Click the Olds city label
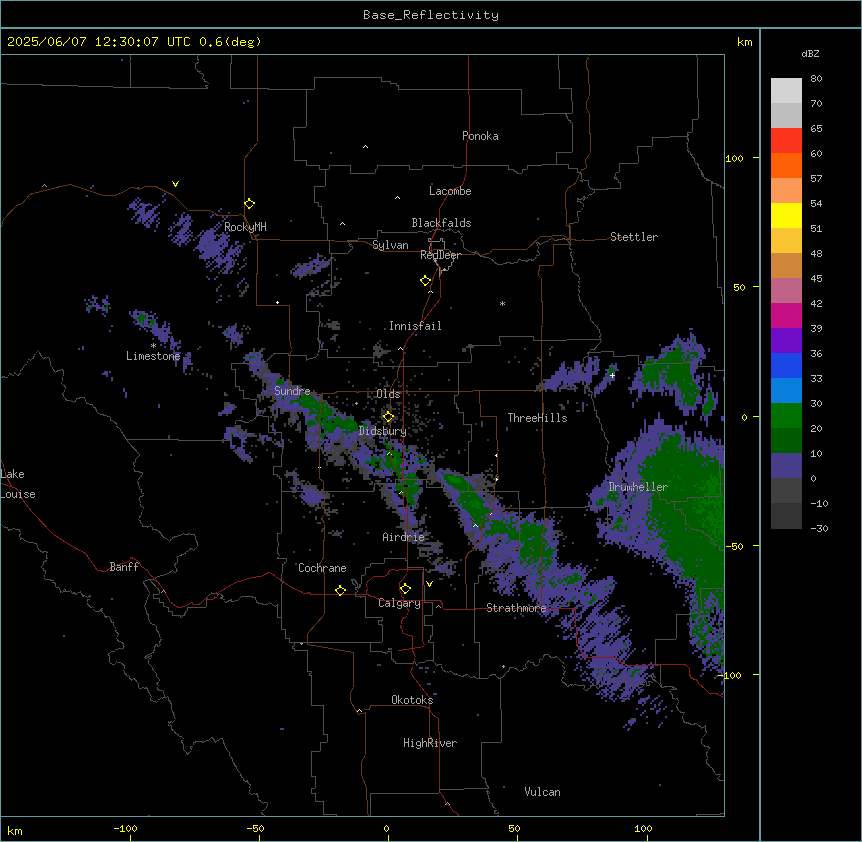The image size is (862, 842). click(x=388, y=394)
